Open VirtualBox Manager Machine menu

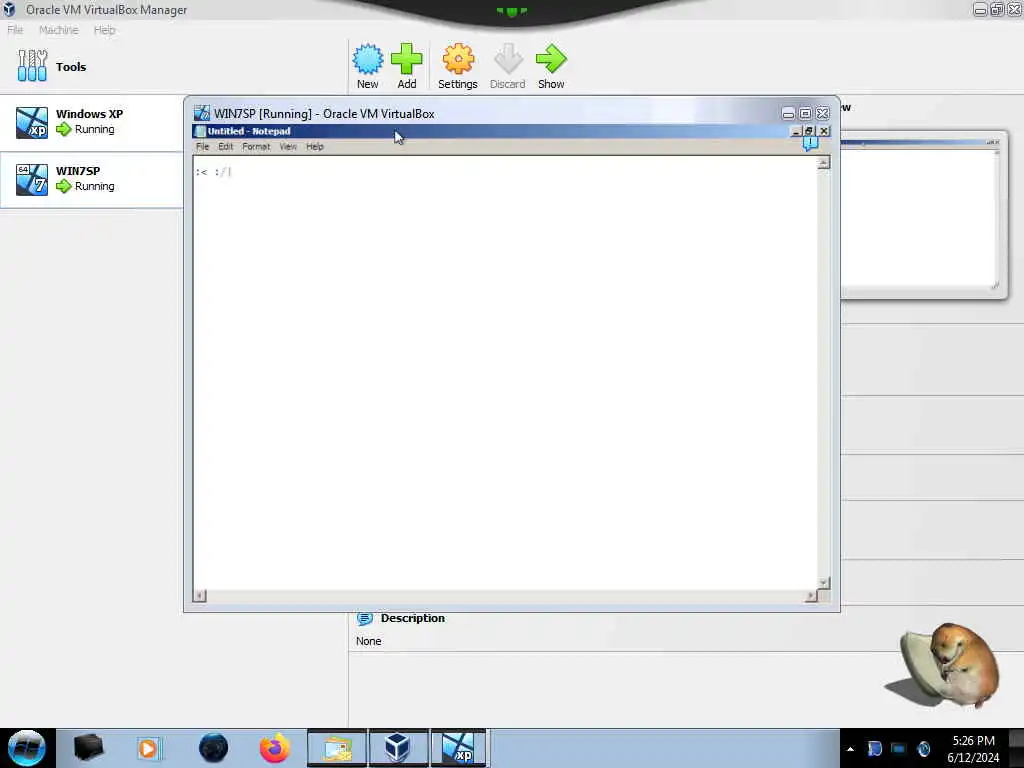coord(59,30)
